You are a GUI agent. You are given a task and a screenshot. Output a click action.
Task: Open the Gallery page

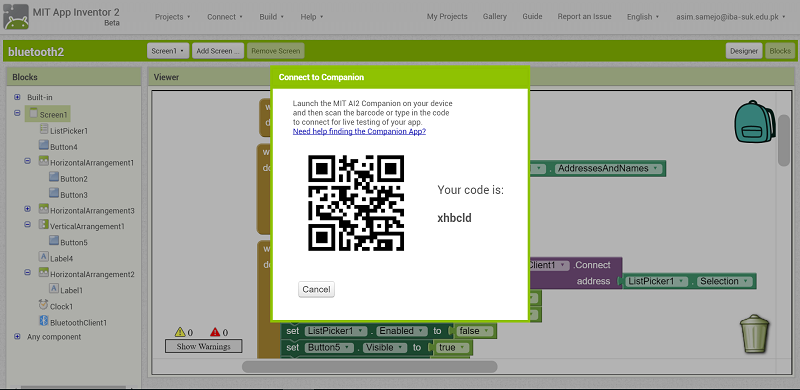coord(495,16)
